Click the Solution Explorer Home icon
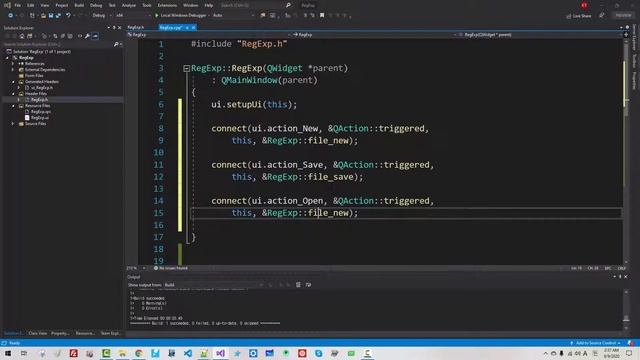 click(x=22, y=36)
